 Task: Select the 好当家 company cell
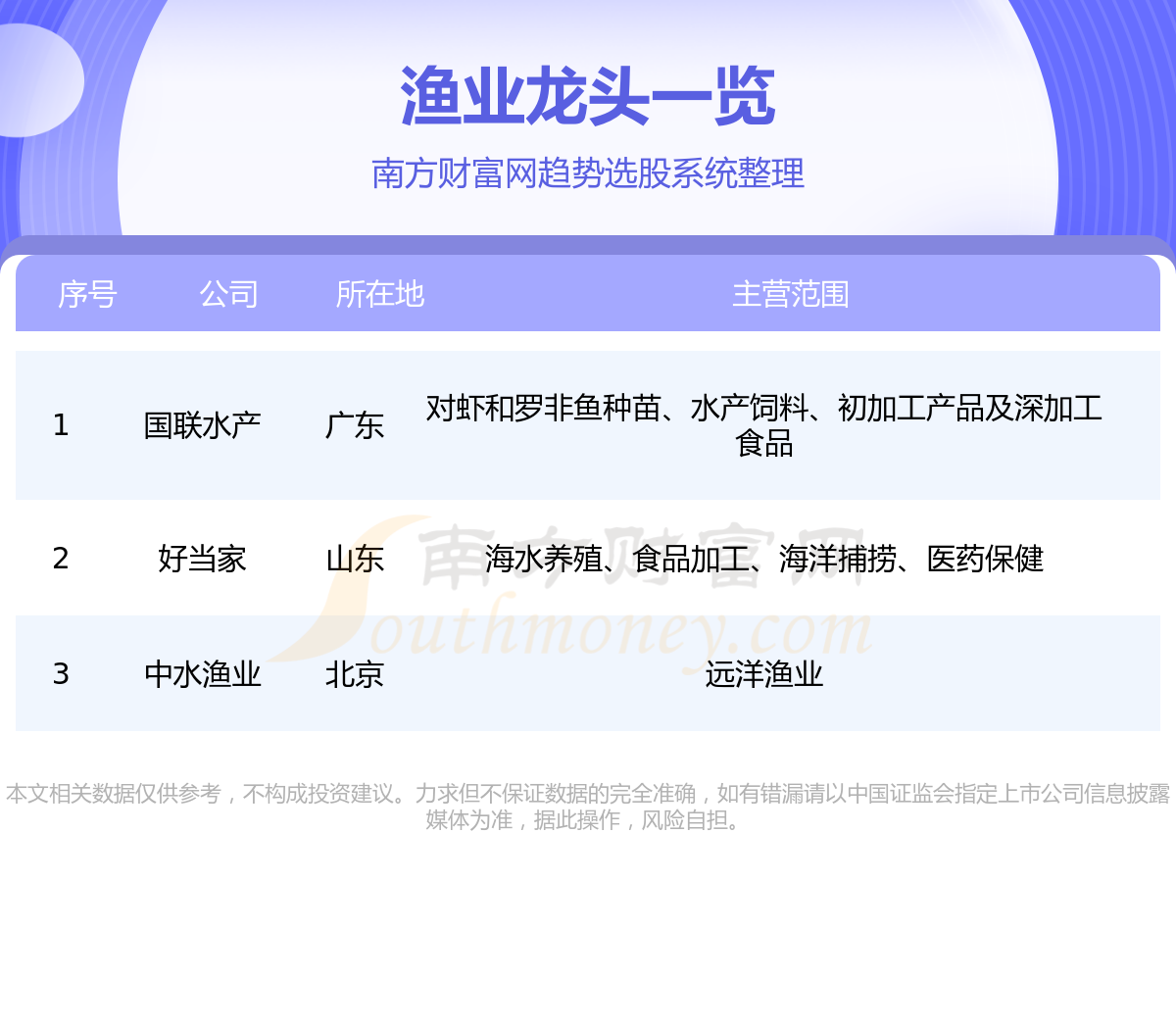pyautogui.click(x=203, y=559)
